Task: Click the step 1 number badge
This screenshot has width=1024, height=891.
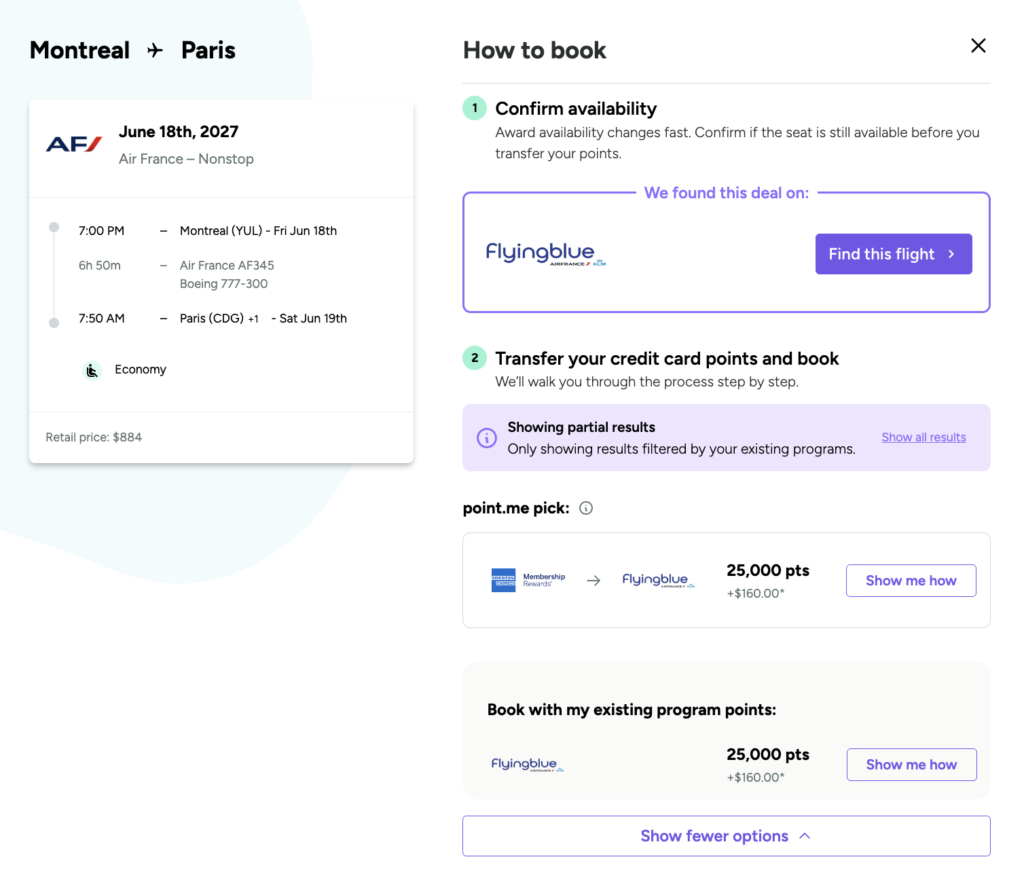Action: [475, 108]
